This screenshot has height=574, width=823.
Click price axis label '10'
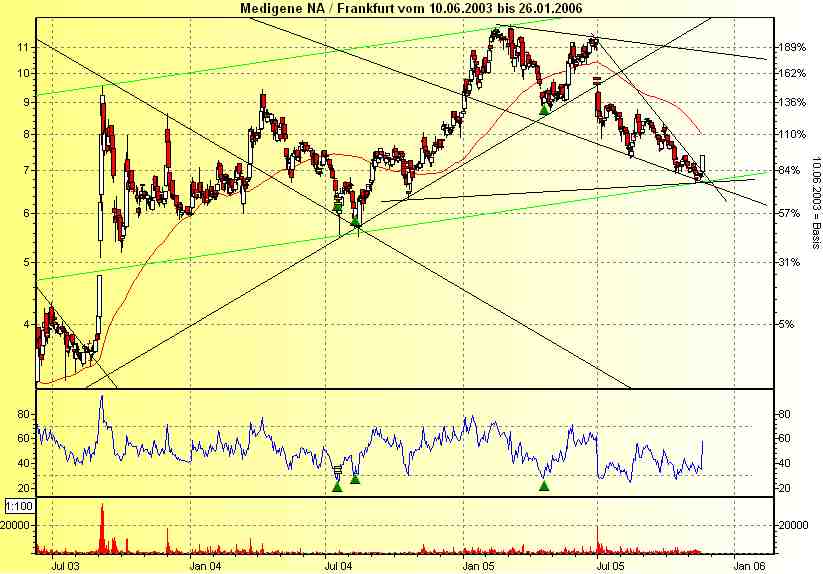point(22,73)
